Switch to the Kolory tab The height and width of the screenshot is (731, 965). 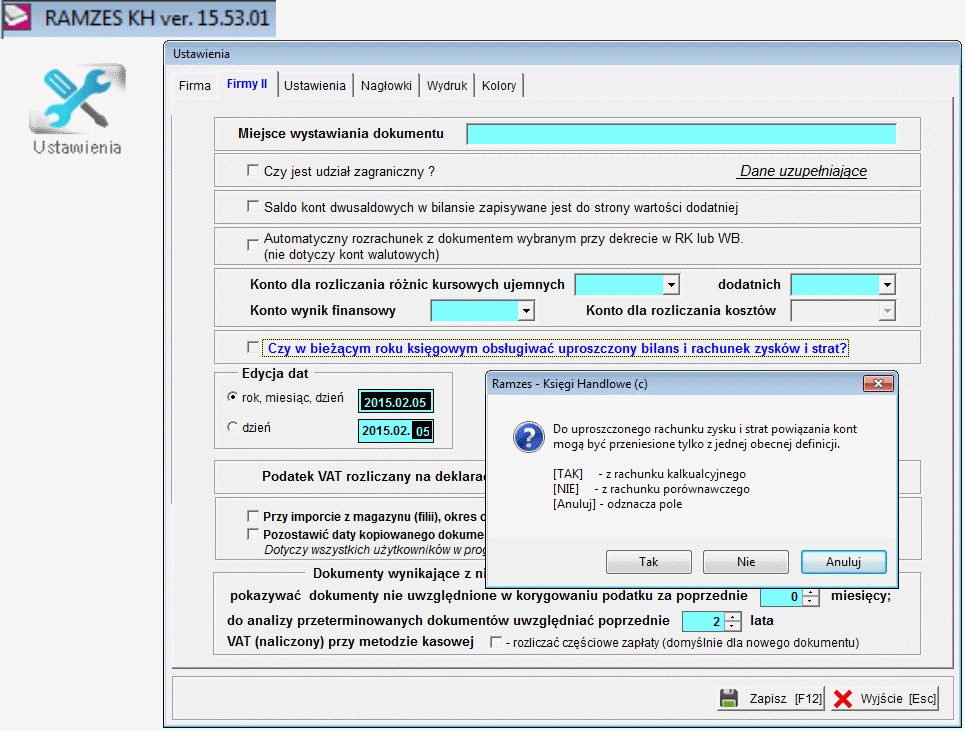499,86
